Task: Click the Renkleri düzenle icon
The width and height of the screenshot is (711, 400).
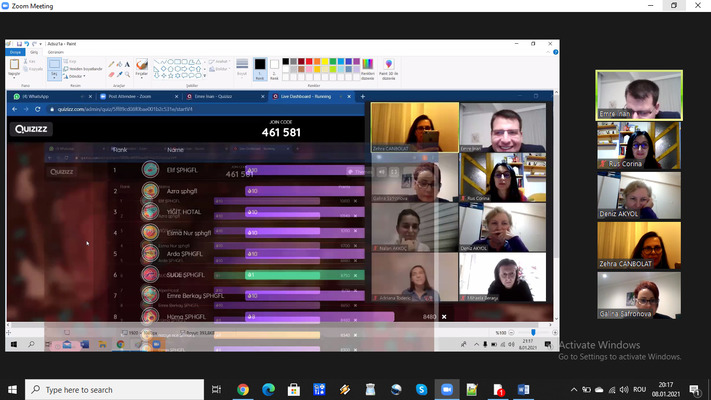Action: pos(368,68)
